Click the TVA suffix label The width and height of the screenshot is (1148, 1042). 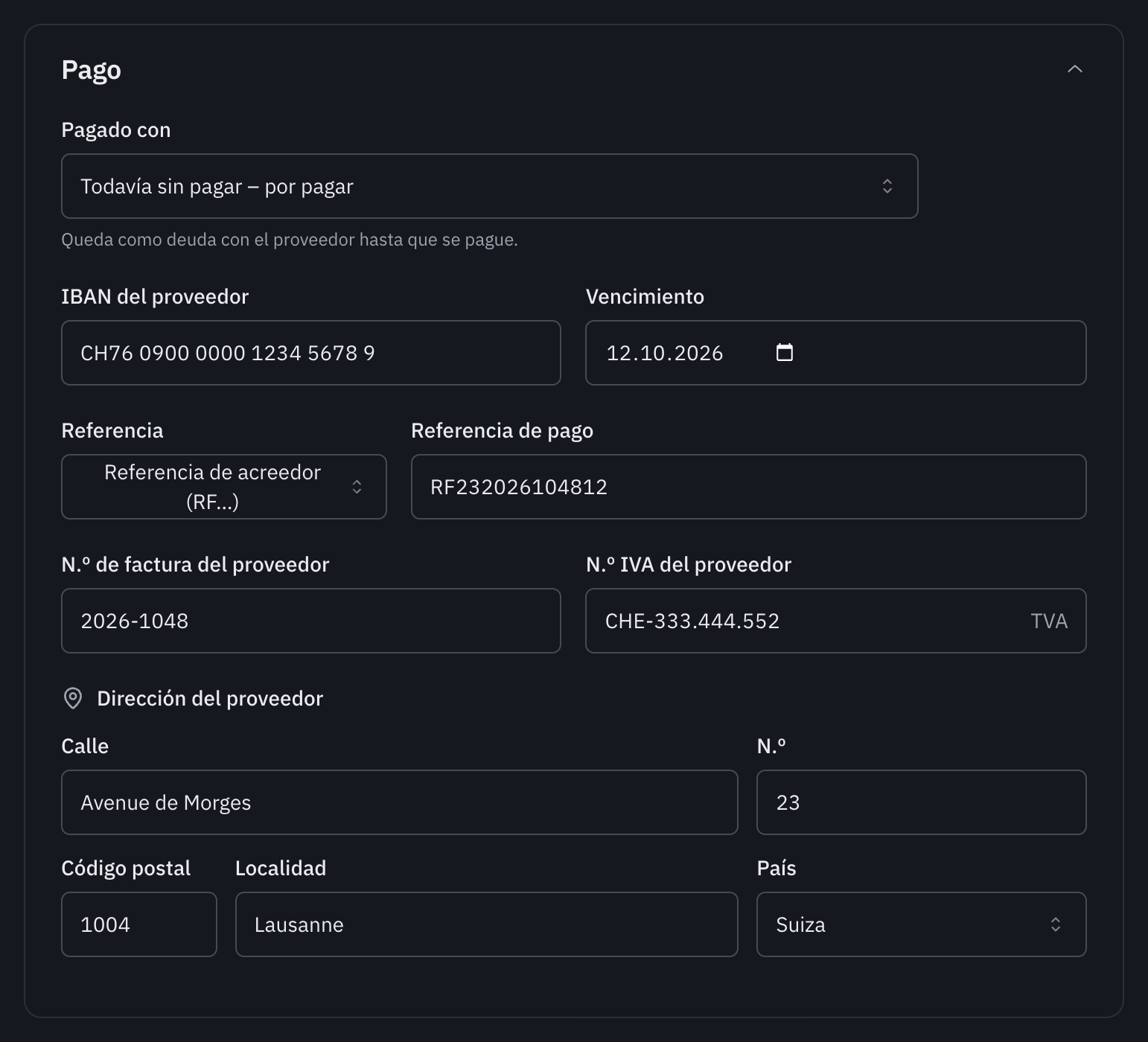(1049, 621)
